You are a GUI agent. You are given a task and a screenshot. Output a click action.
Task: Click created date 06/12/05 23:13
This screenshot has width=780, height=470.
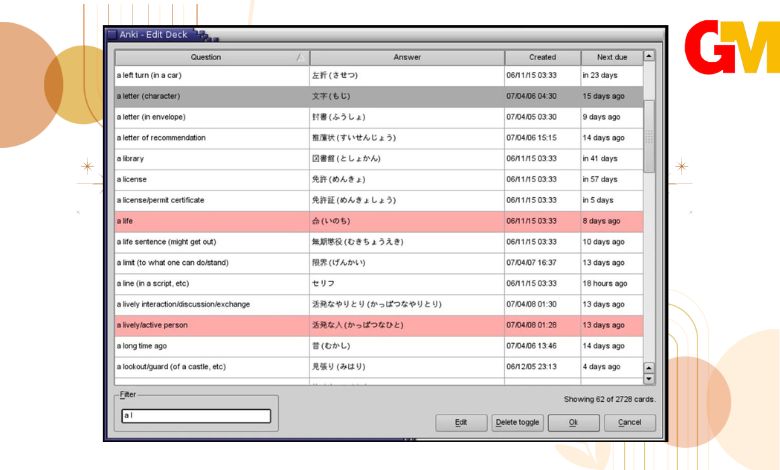tap(542, 367)
